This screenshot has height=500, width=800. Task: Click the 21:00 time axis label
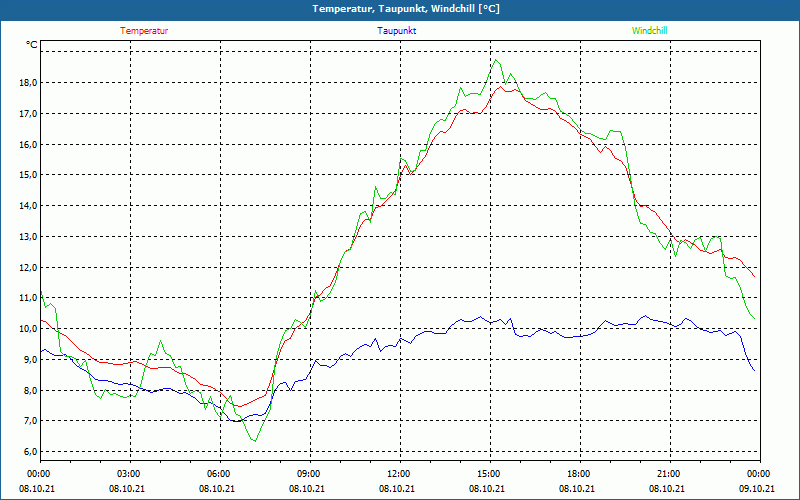[668, 474]
